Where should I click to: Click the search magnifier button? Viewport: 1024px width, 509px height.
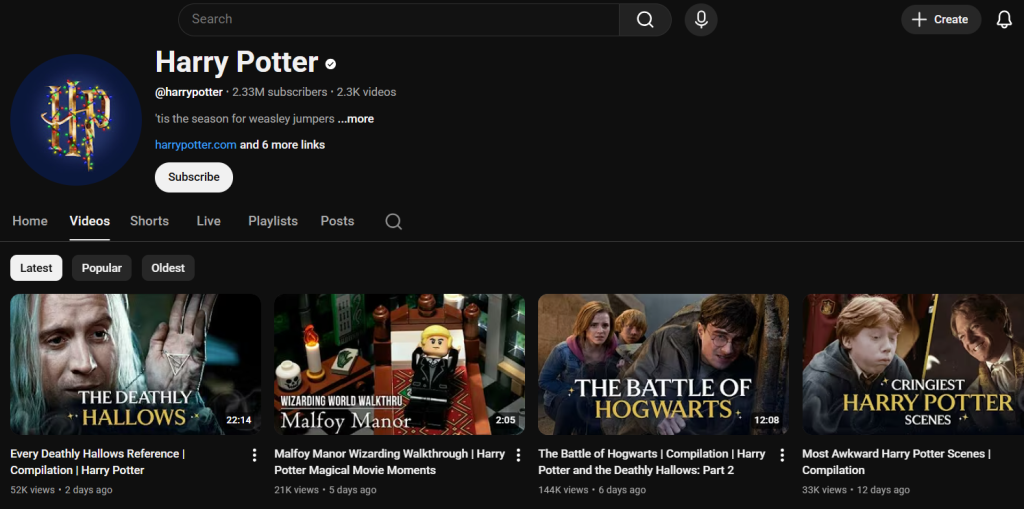click(645, 20)
